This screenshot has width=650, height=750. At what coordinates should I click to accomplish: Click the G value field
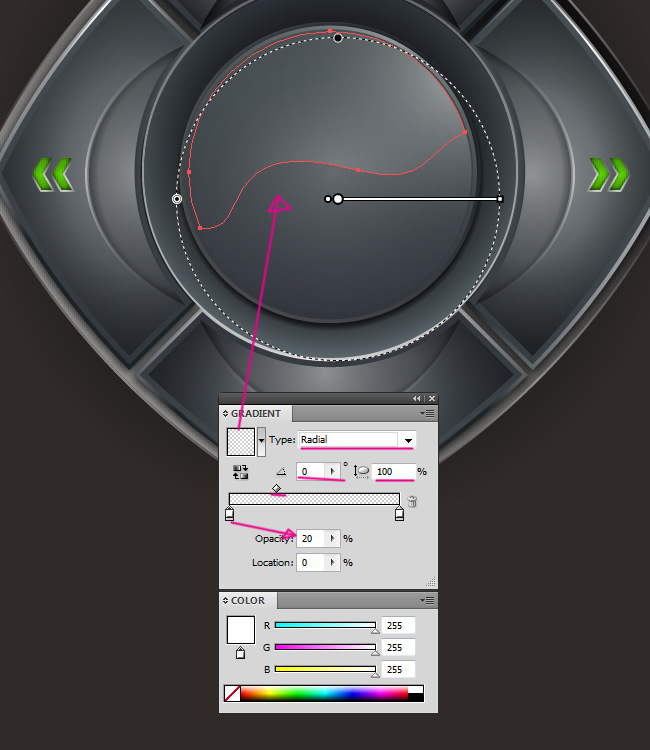[x=398, y=647]
